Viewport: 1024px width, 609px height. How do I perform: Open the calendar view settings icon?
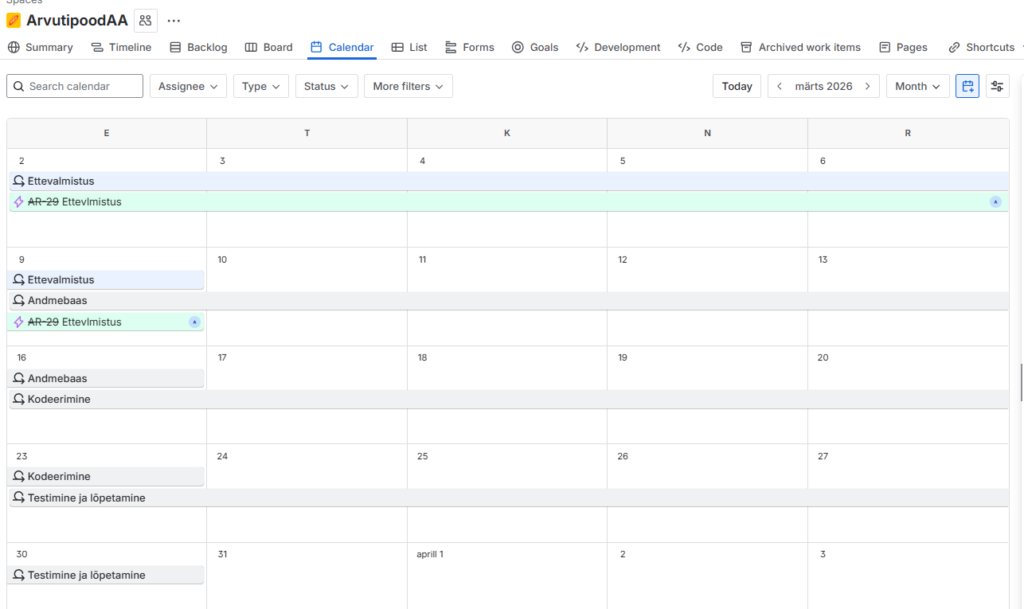997,86
